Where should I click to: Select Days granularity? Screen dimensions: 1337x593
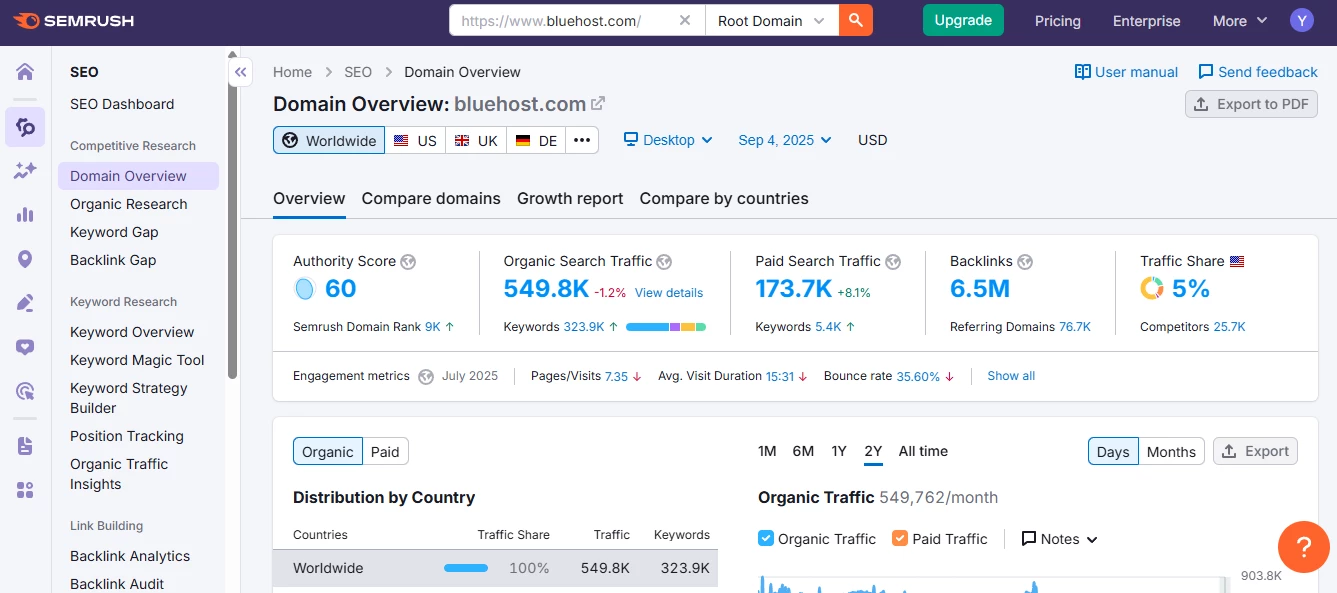1113,452
